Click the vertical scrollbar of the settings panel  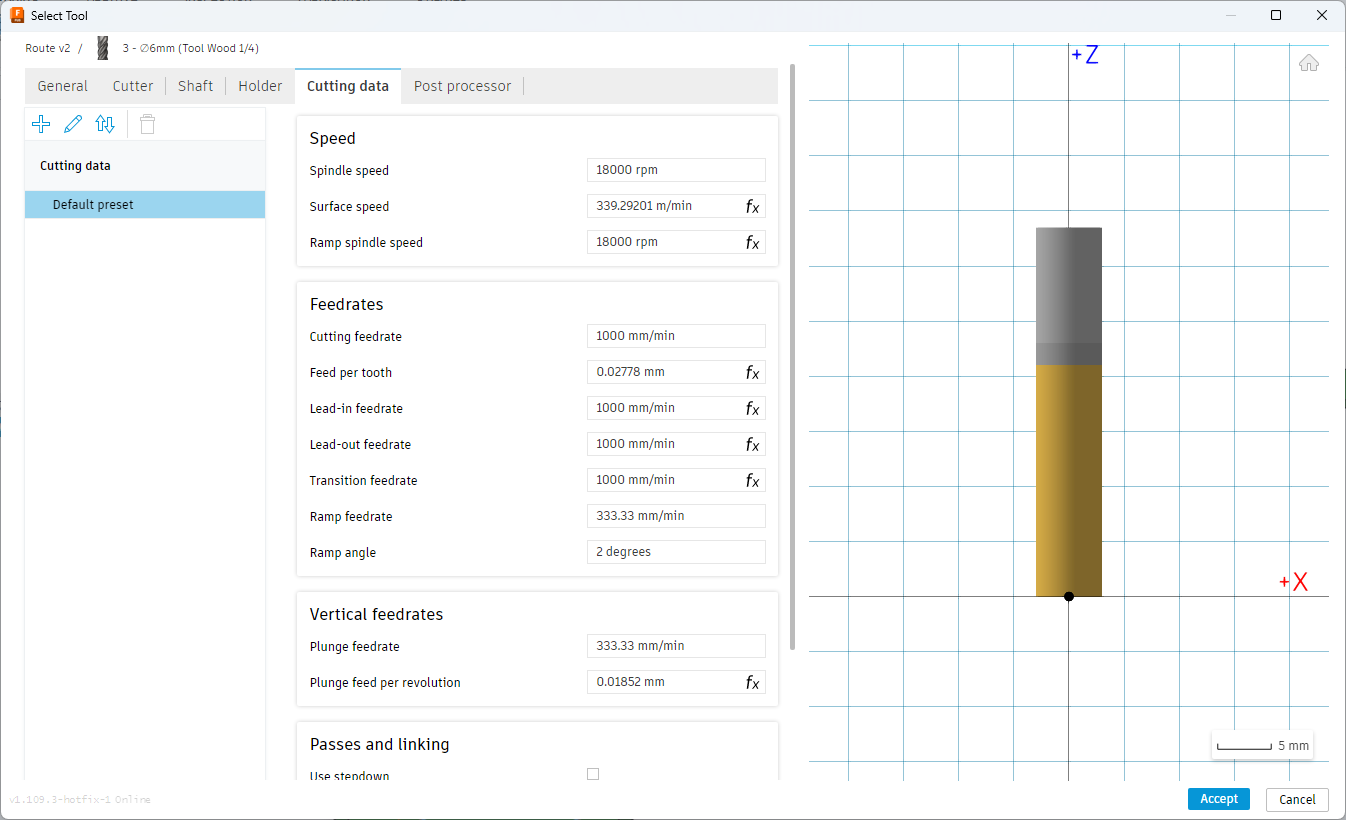(x=793, y=357)
